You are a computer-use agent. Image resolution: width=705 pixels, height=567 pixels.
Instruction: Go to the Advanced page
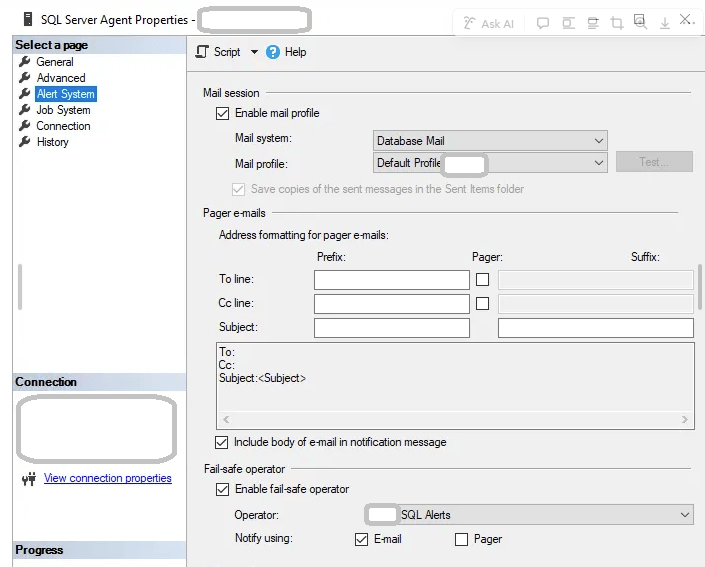tap(60, 78)
